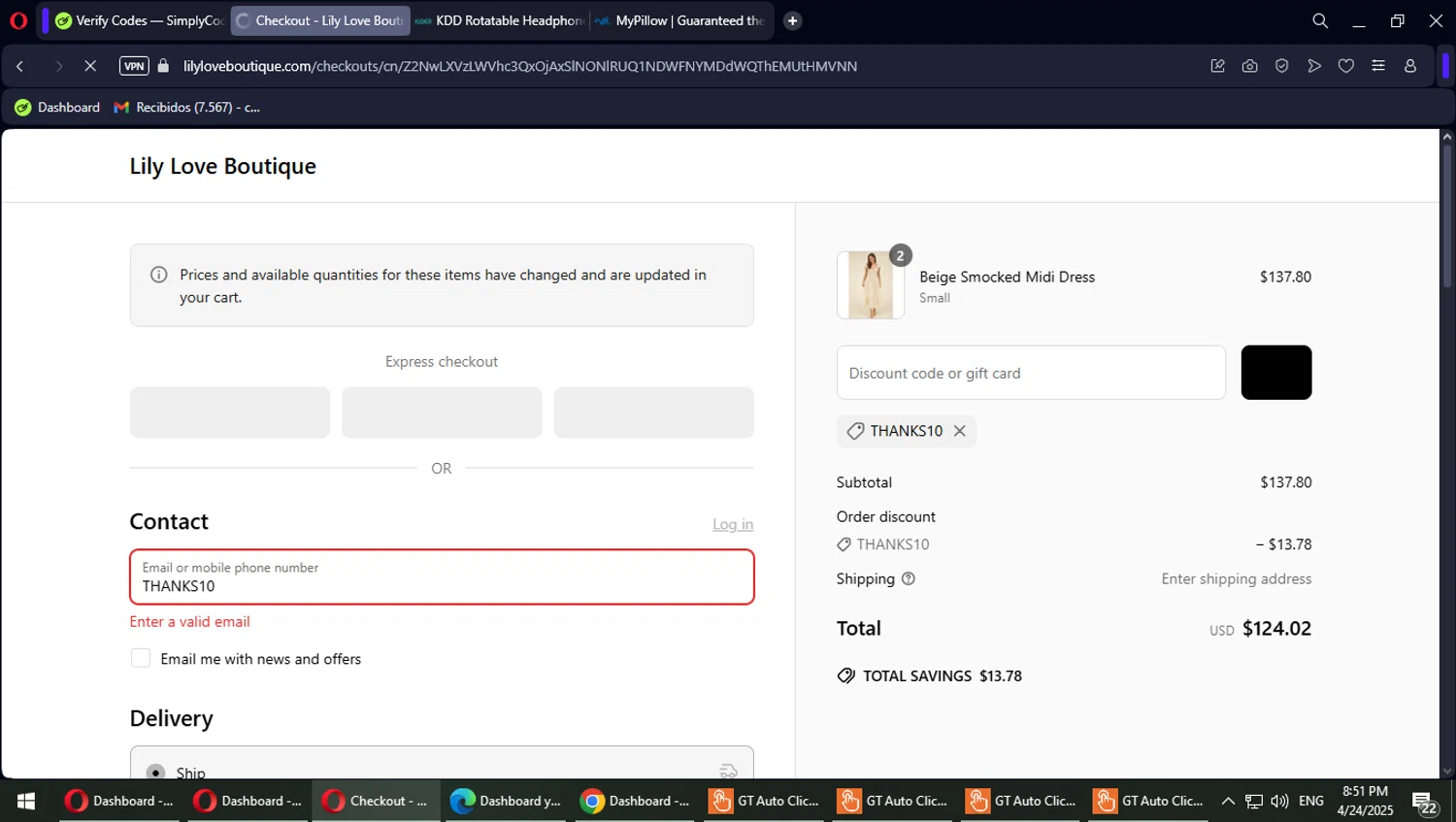The height and width of the screenshot is (822, 1456).
Task: Click the profile account icon in the toolbar
Action: pyautogui.click(x=1409, y=66)
